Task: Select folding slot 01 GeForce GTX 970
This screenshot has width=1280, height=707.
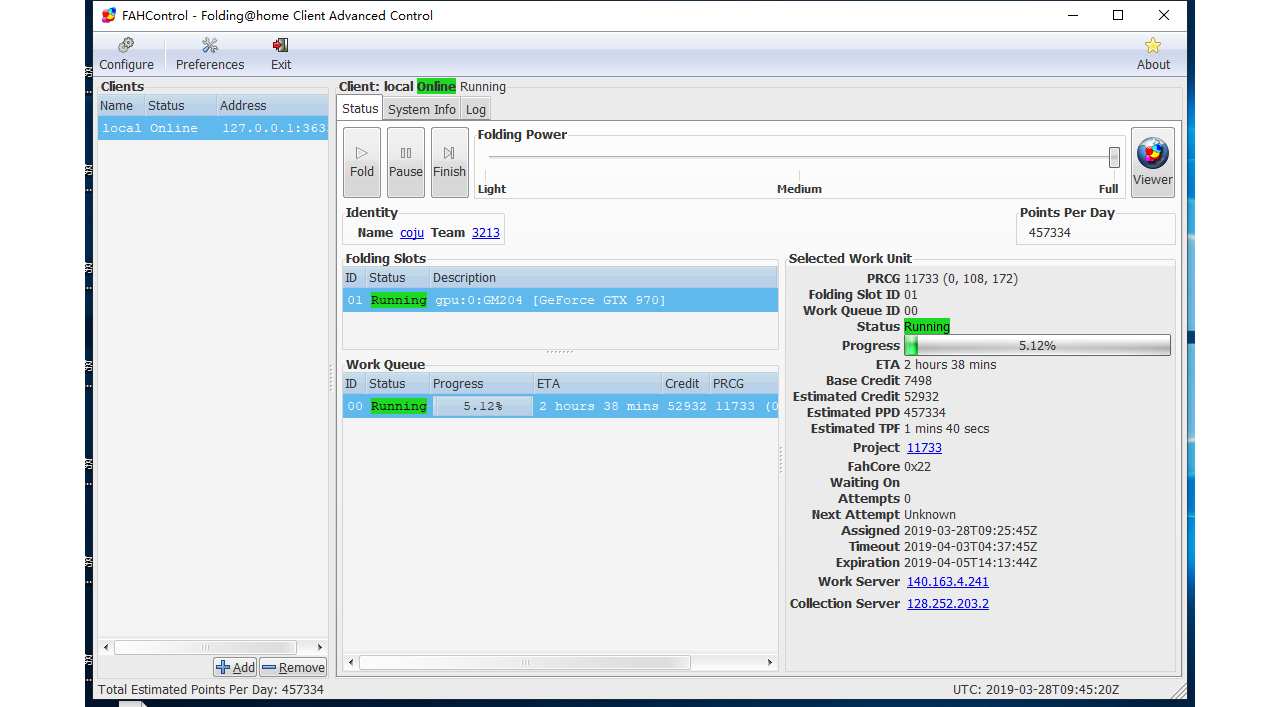Action: pyautogui.click(x=560, y=300)
